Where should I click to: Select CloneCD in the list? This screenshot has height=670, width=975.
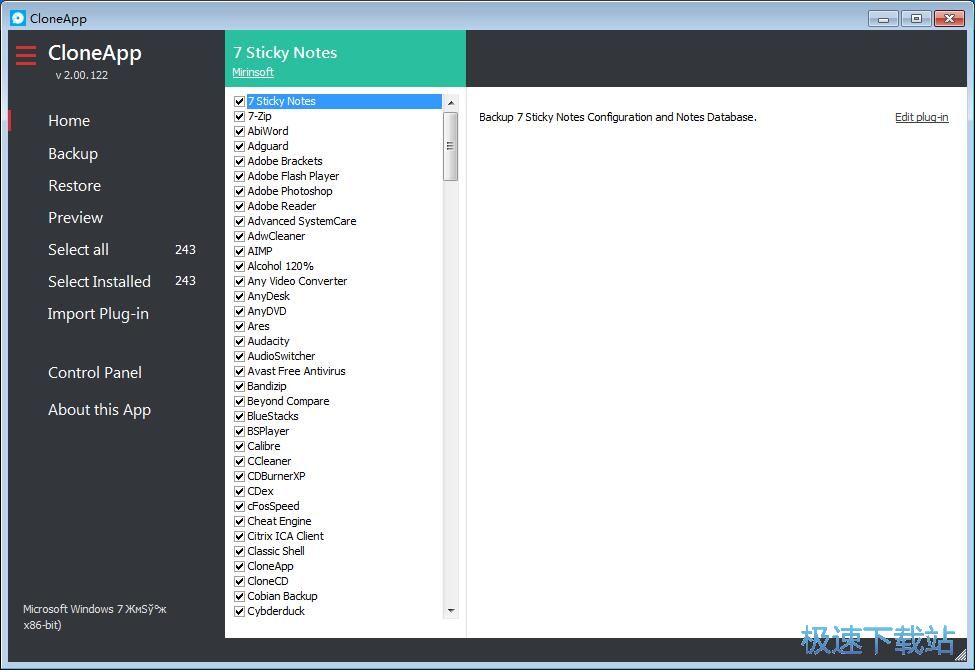coord(268,581)
